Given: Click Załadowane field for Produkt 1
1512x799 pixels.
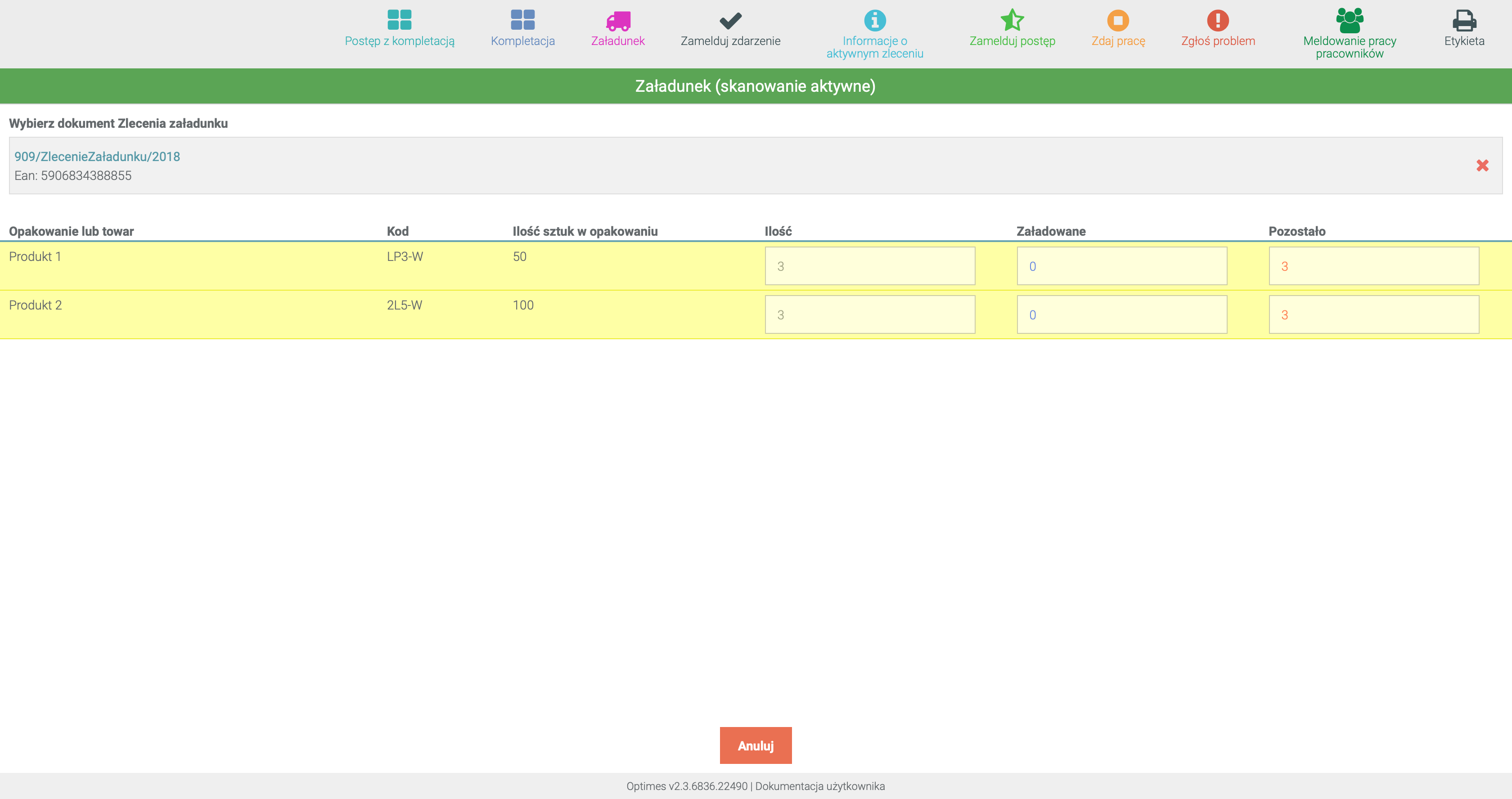Looking at the screenshot, I should click(1122, 266).
